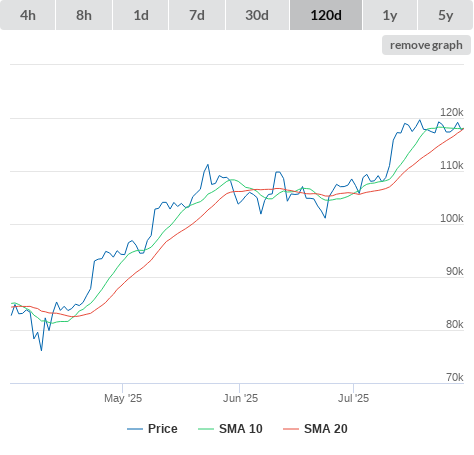Click the 100k y-axis gridline label
The image size is (474, 455).
[451, 218]
